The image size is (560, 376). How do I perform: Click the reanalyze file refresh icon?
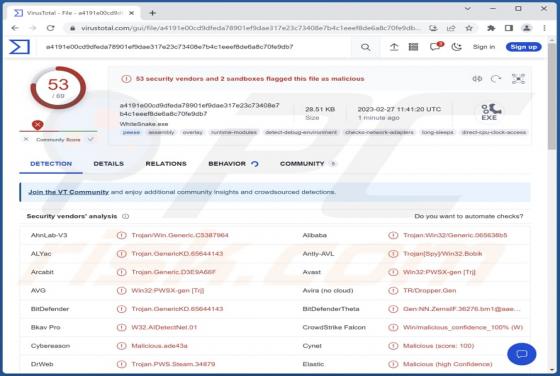(x=495, y=79)
